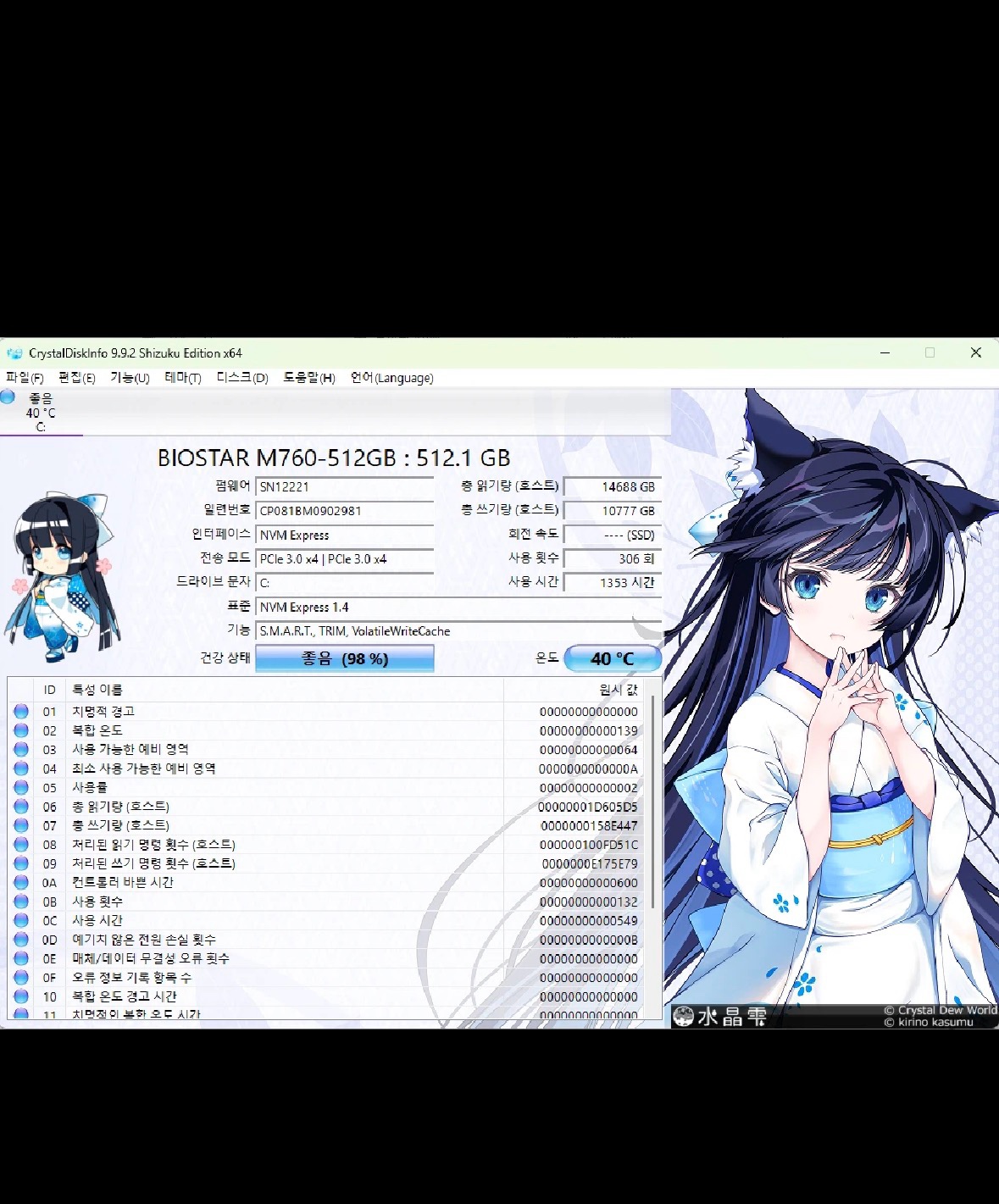Open the 기능(U) menu

pos(130,378)
